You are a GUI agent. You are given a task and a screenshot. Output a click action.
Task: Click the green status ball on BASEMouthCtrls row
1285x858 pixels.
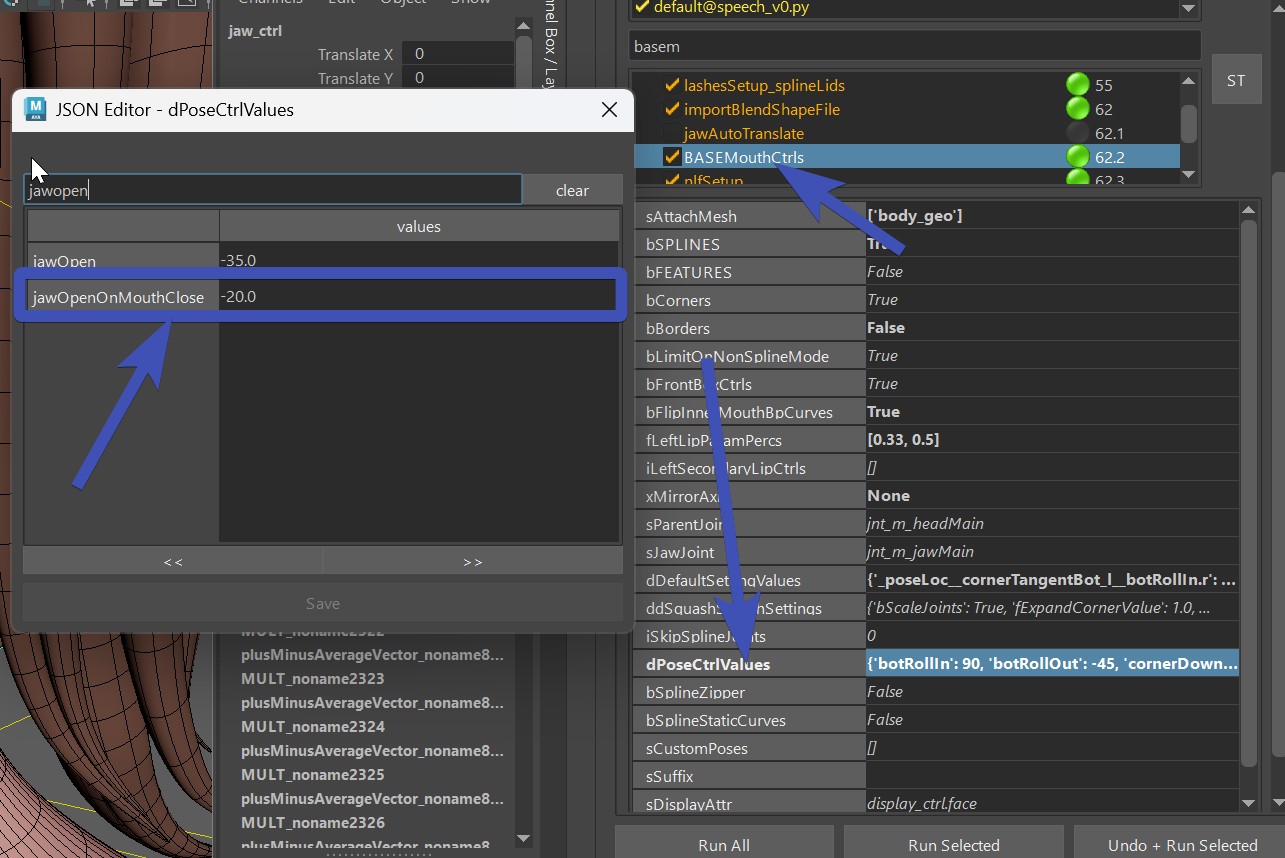(1077, 157)
